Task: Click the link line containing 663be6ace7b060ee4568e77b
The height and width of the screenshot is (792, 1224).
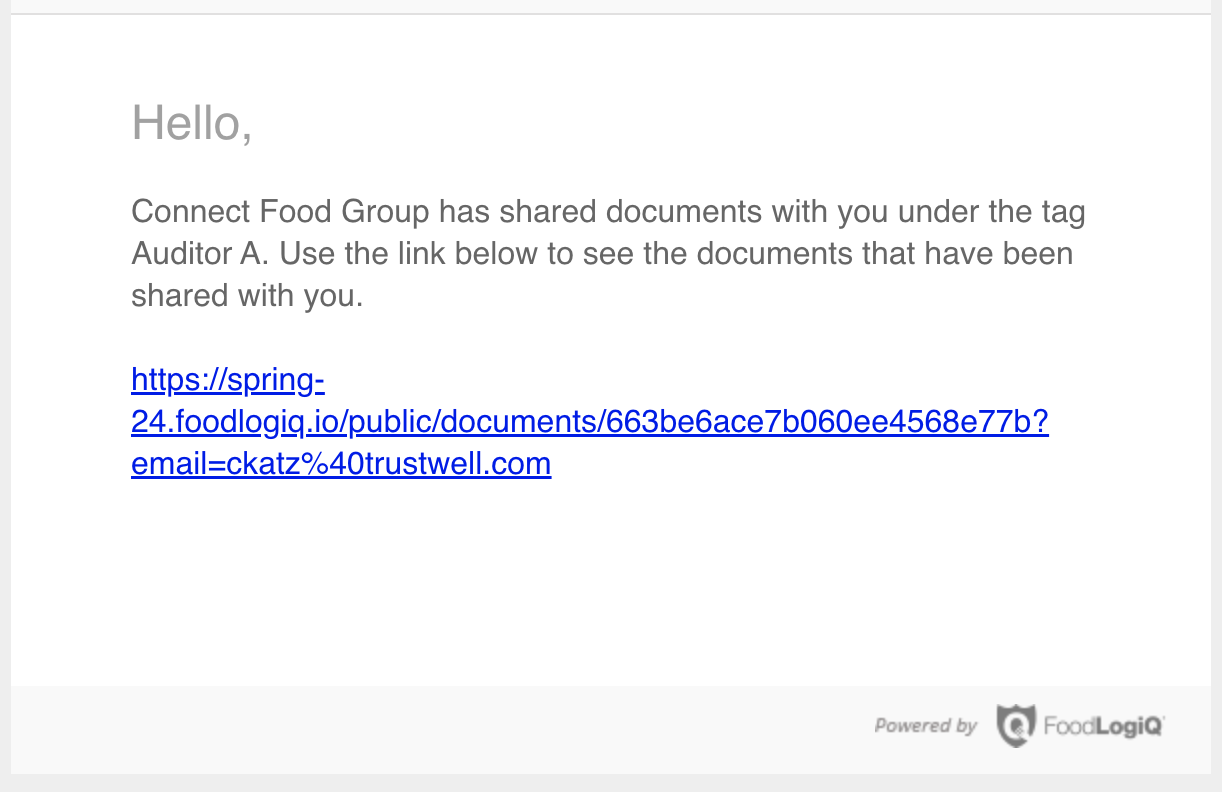Action: coord(590,423)
